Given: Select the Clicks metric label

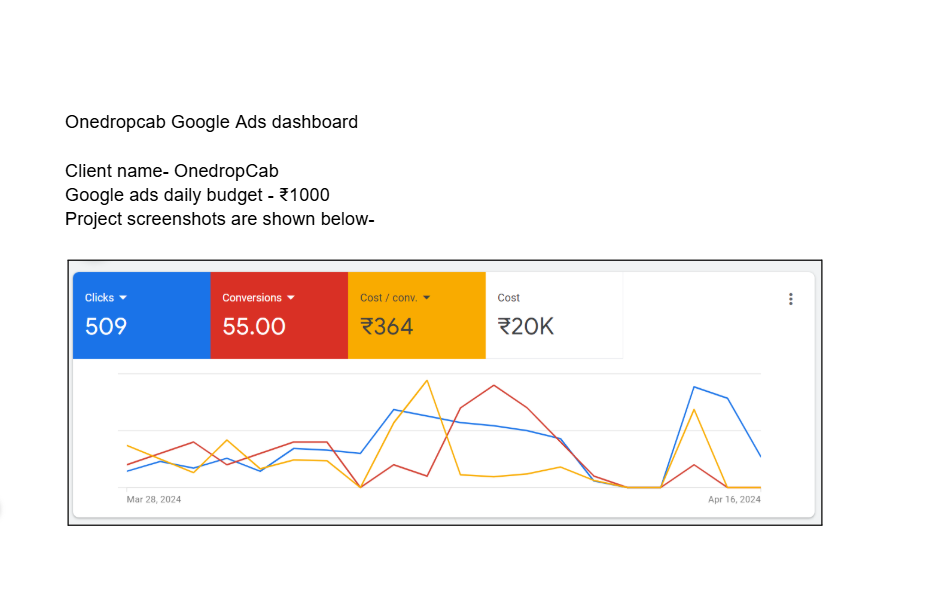Looking at the screenshot, I should point(99,297).
